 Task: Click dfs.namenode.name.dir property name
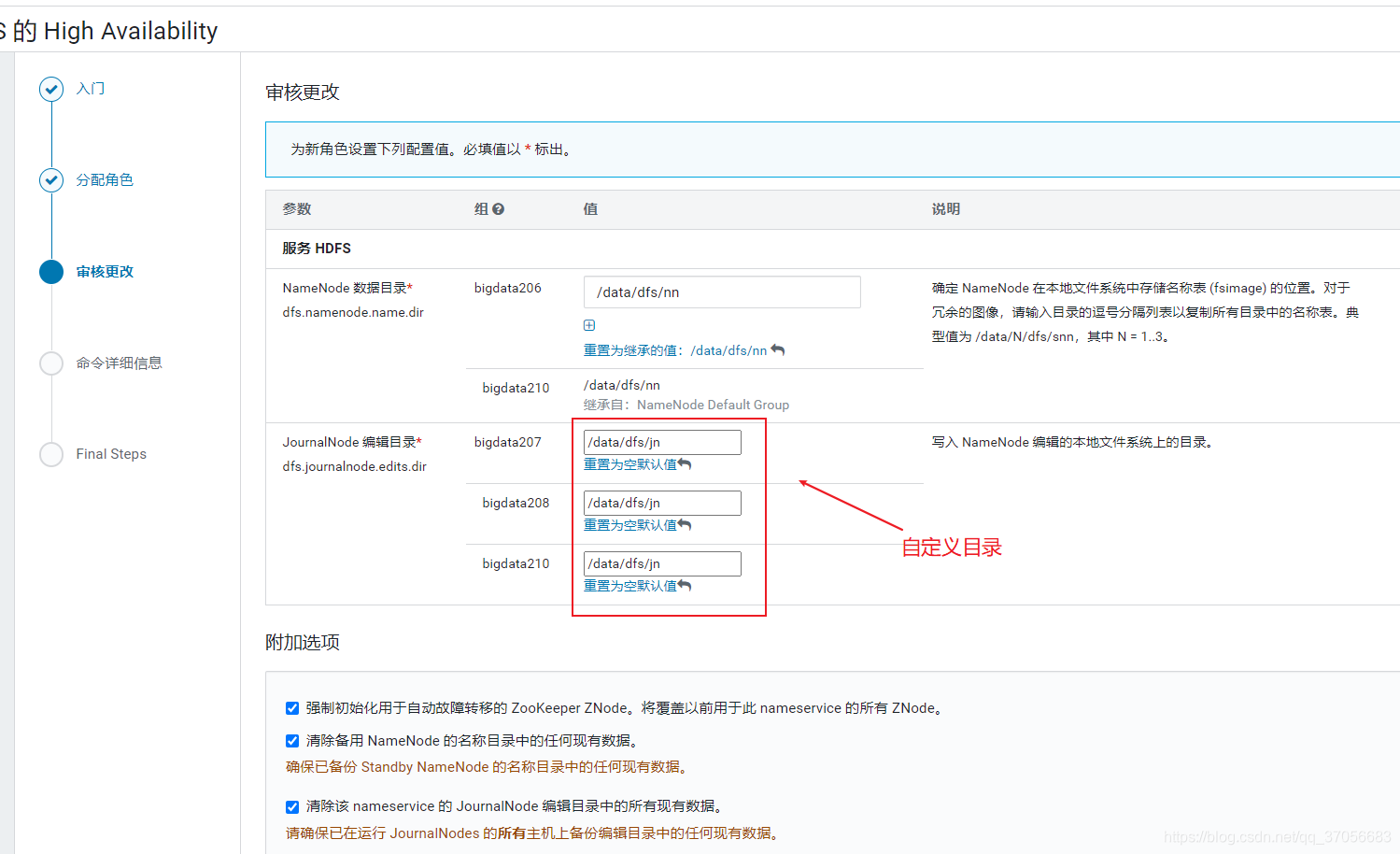pyautogui.click(x=353, y=312)
